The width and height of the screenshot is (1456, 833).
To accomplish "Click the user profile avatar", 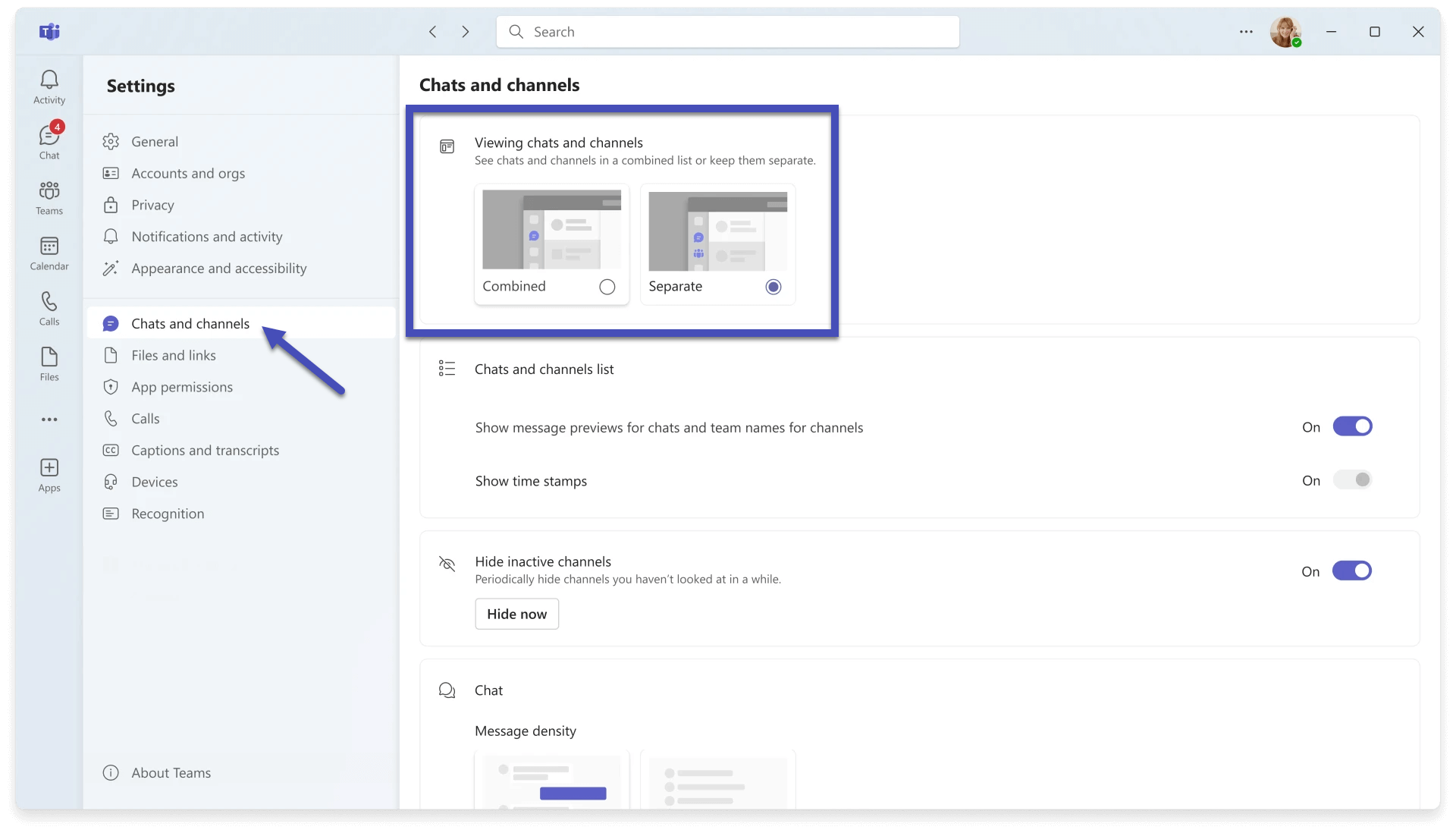I will click(1285, 32).
